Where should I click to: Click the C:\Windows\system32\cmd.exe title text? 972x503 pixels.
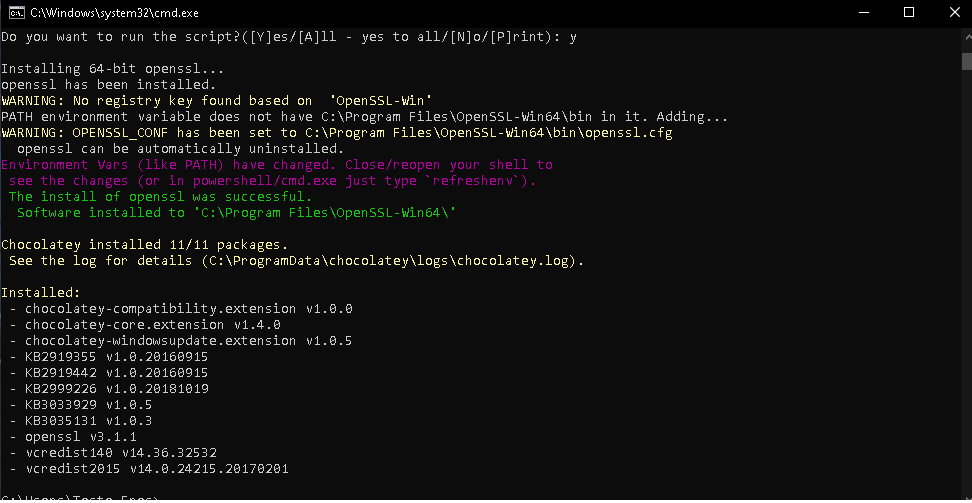pos(115,13)
